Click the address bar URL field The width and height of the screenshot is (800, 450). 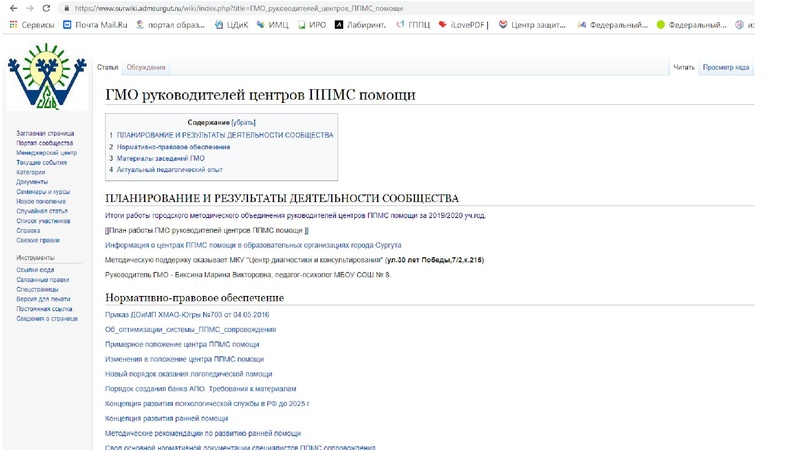(300, 8)
